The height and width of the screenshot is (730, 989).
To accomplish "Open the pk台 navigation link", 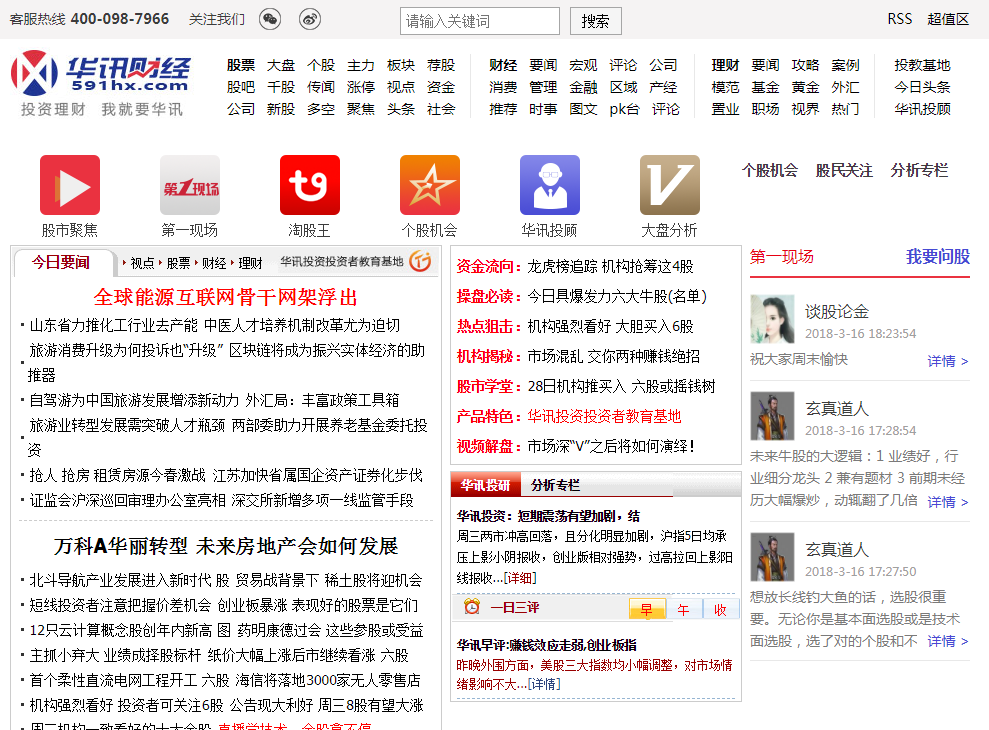I will pos(624,109).
